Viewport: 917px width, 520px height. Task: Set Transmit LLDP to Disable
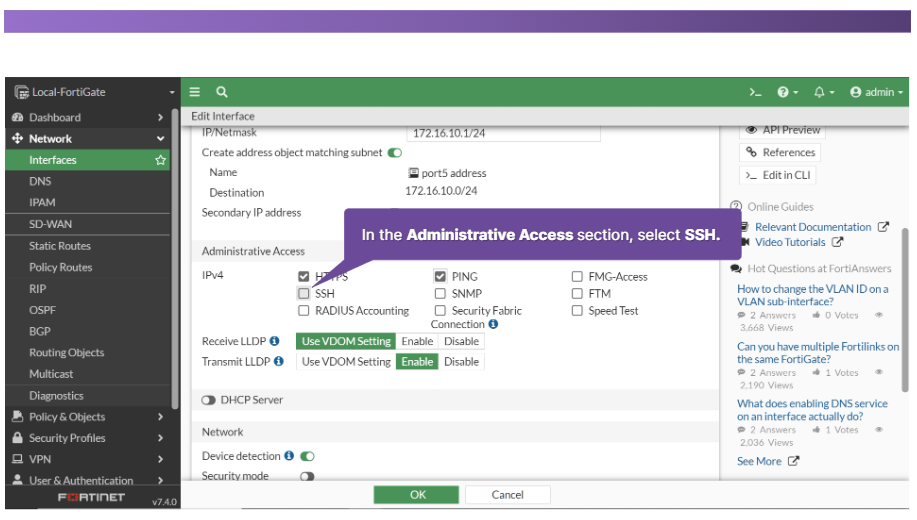click(461, 362)
